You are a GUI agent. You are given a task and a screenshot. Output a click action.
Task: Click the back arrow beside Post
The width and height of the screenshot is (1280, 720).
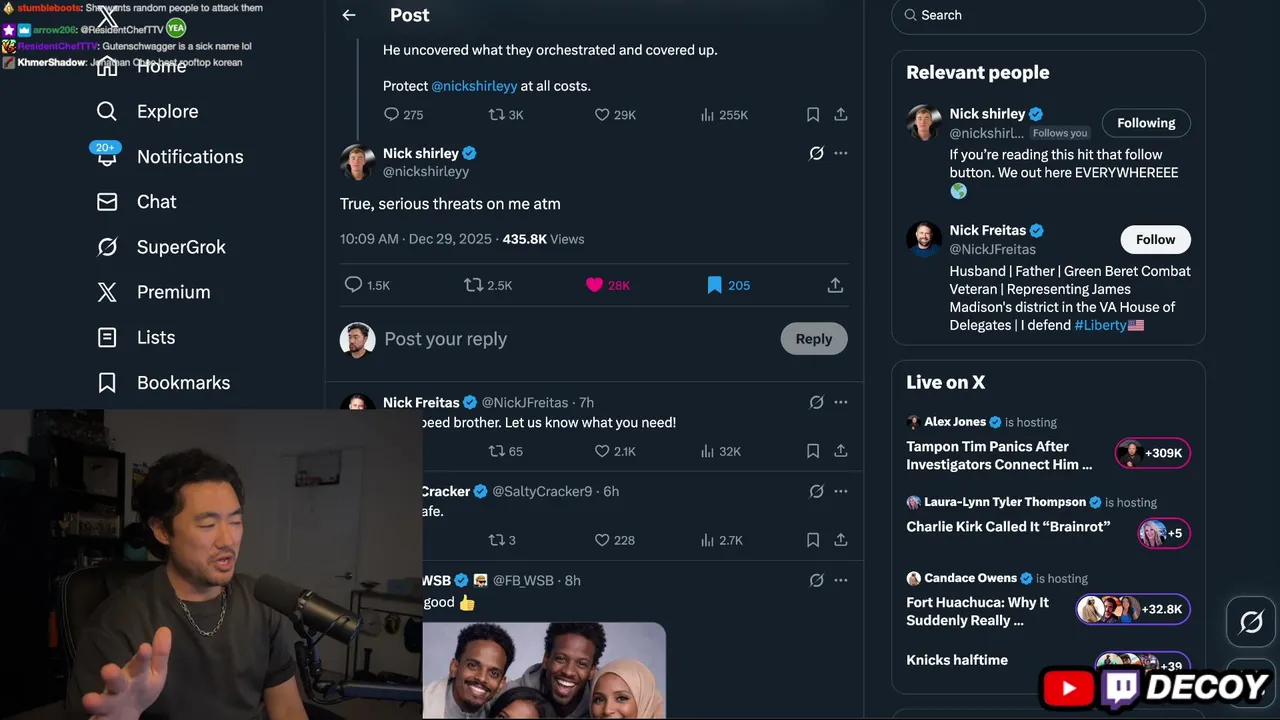tap(349, 15)
